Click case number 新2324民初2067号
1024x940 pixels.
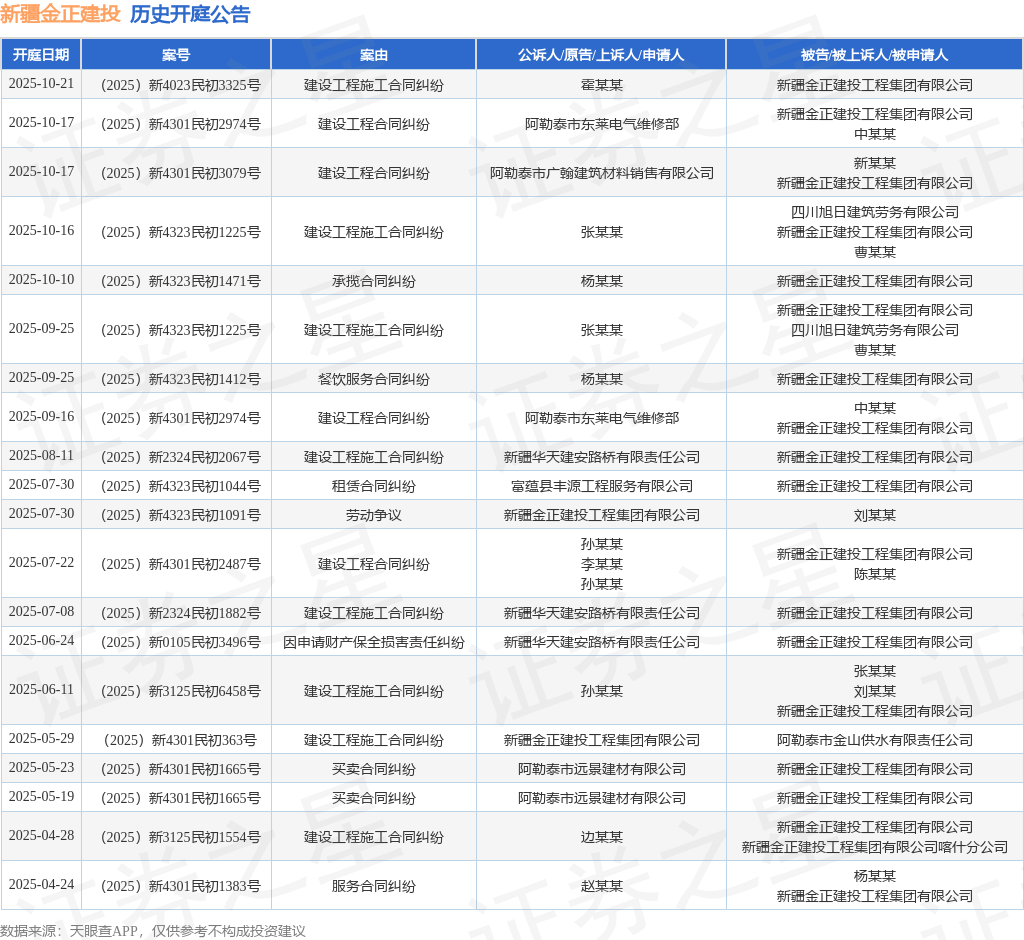click(x=181, y=457)
